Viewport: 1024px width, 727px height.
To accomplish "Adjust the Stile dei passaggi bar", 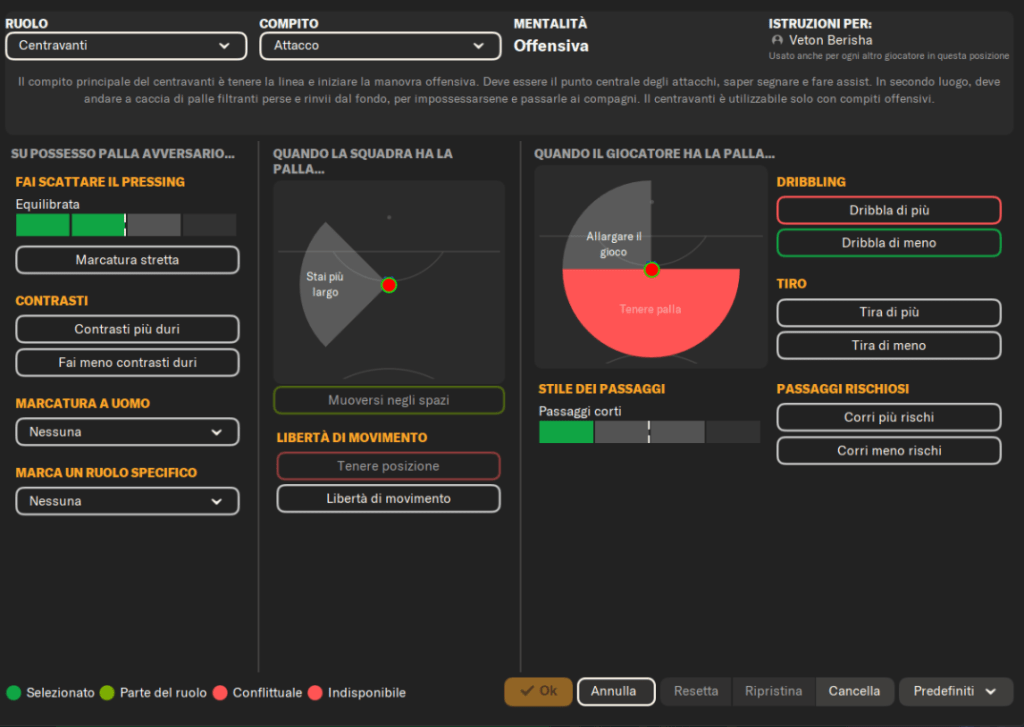I will point(648,432).
